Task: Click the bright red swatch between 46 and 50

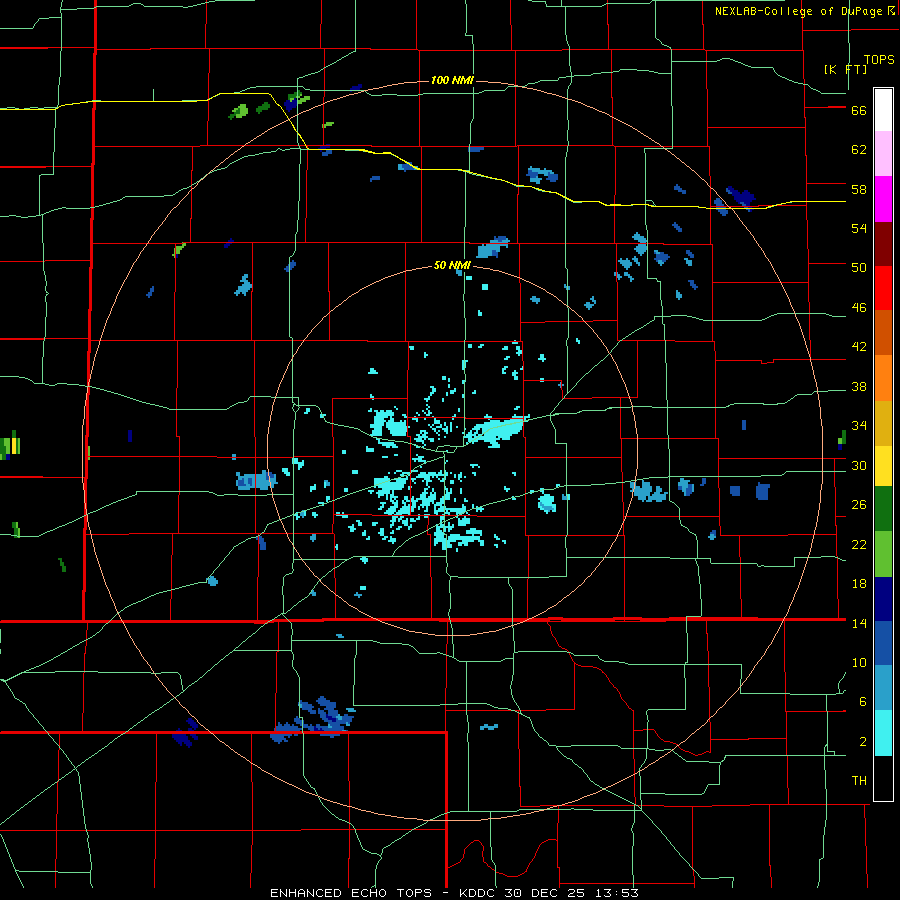Action: (883, 288)
